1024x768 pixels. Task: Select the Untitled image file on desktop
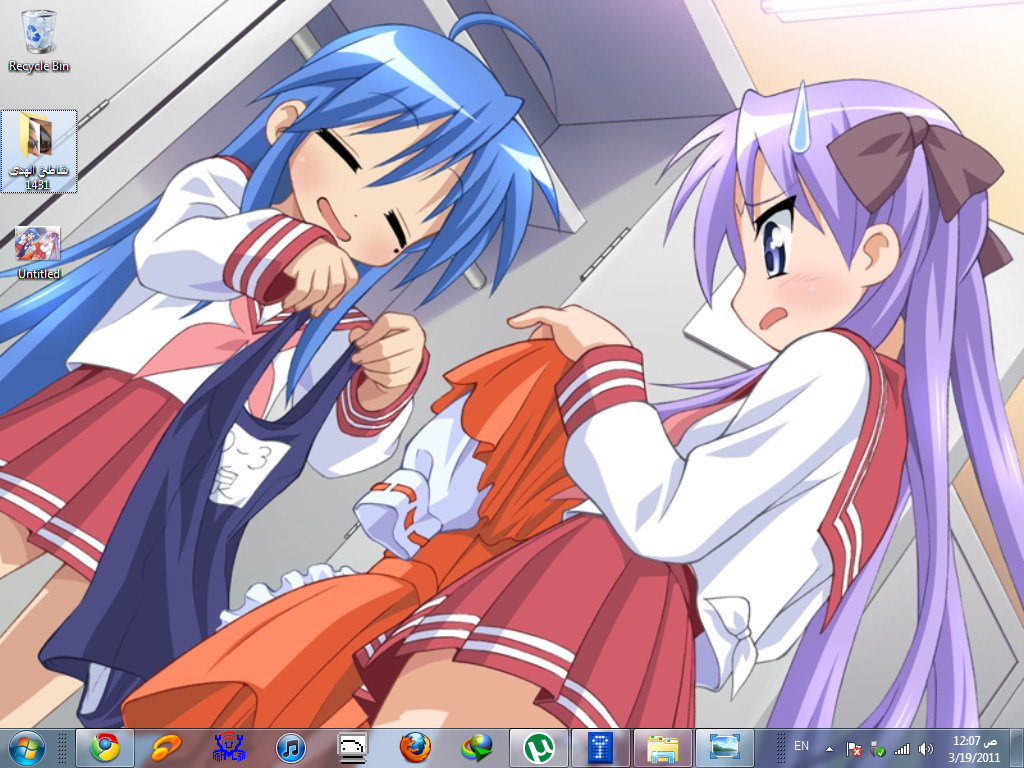pyautogui.click(x=38, y=252)
